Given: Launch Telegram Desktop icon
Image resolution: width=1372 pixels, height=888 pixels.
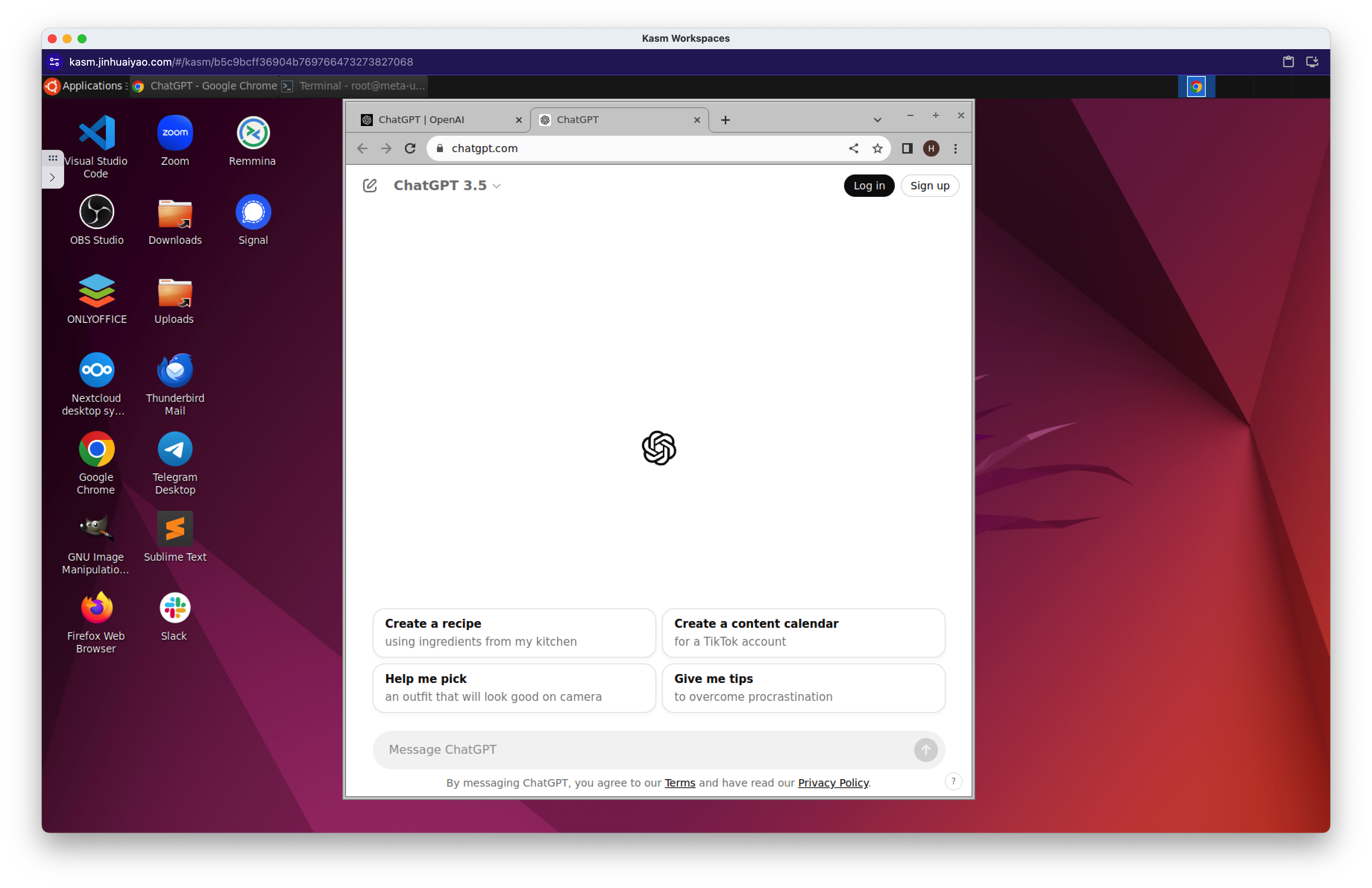Looking at the screenshot, I should click(175, 463).
